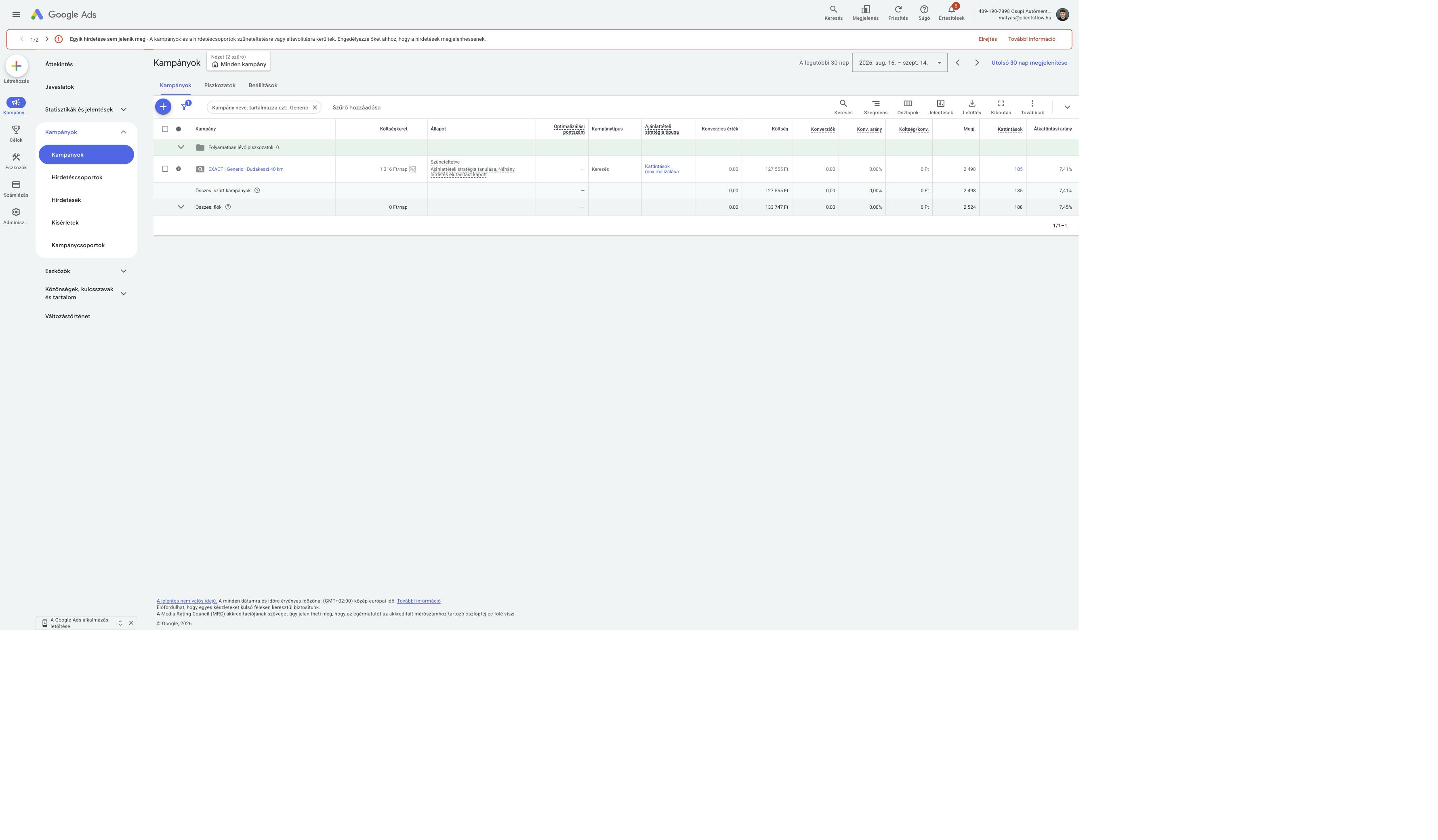Open Kísérletek in the sidebar

[65, 223]
